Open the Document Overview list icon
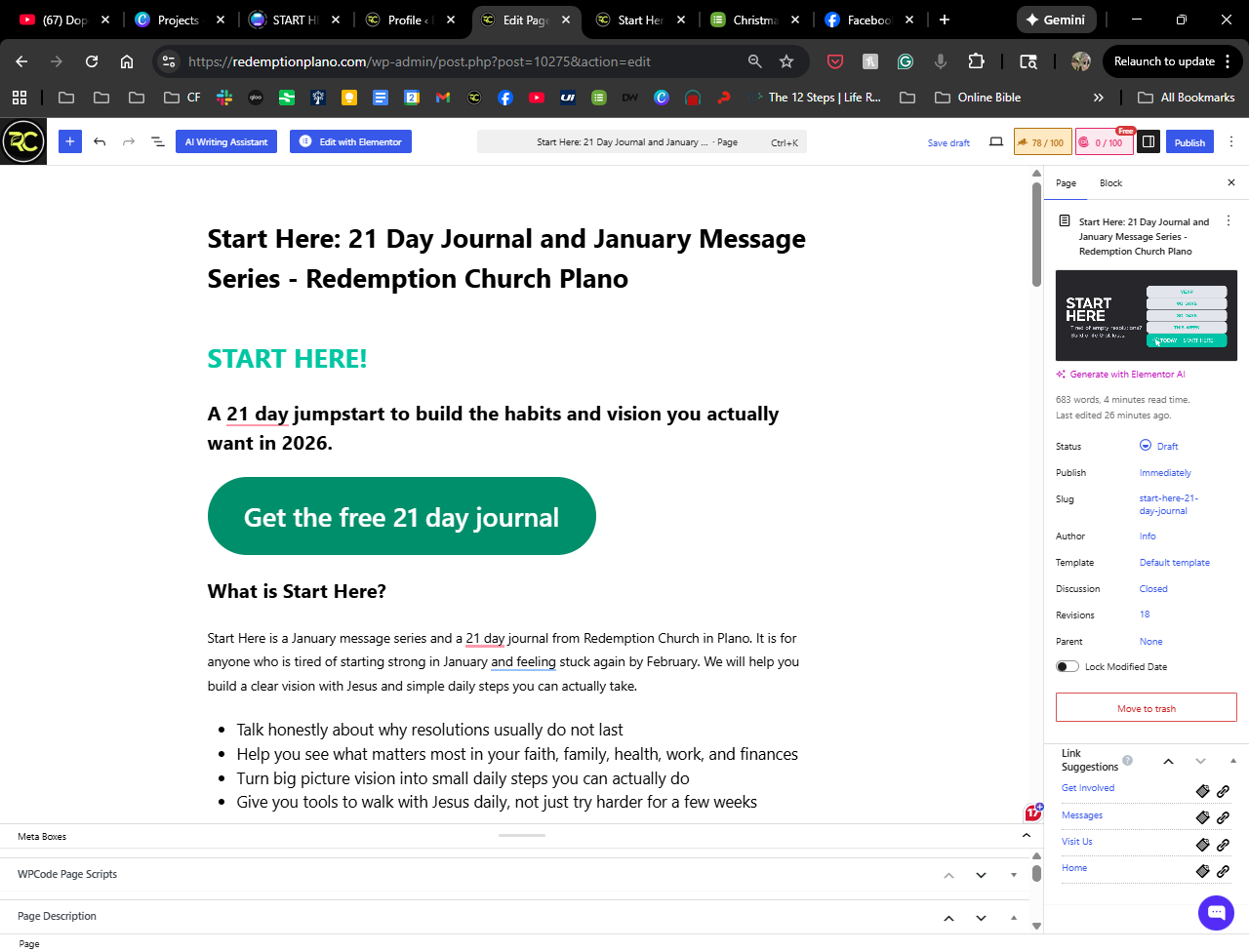The image size is (1249, 952). pos(157,141)
